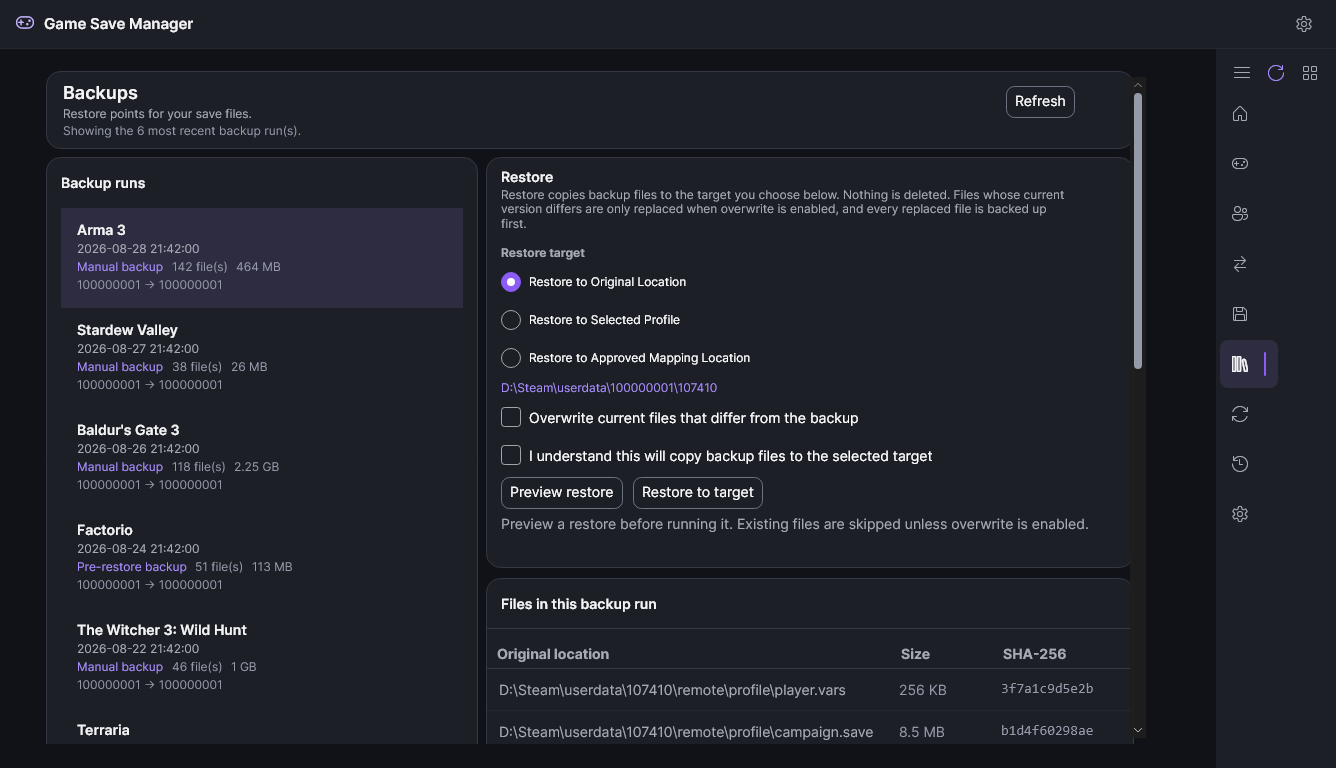Click the 2026-08-26 21:42:00 timestamp
1336x768 pixels.
[138, 449]
